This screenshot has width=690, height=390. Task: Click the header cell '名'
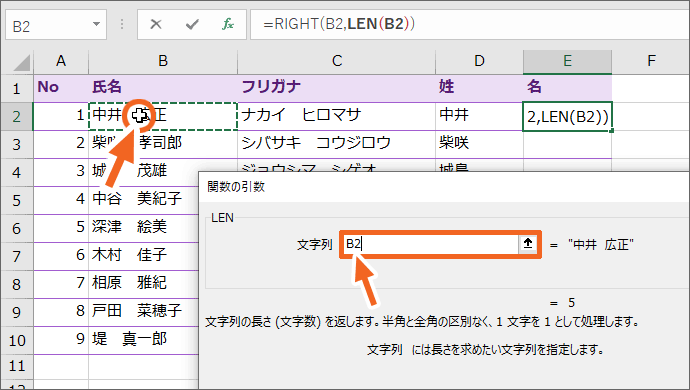[x=567, y=88]
